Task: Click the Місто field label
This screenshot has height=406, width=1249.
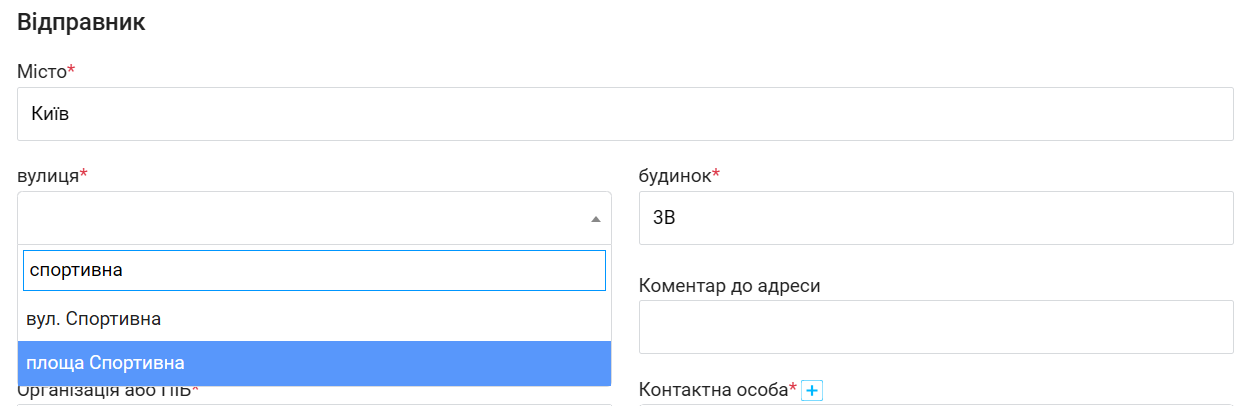Action: click(x=42, y=72)
